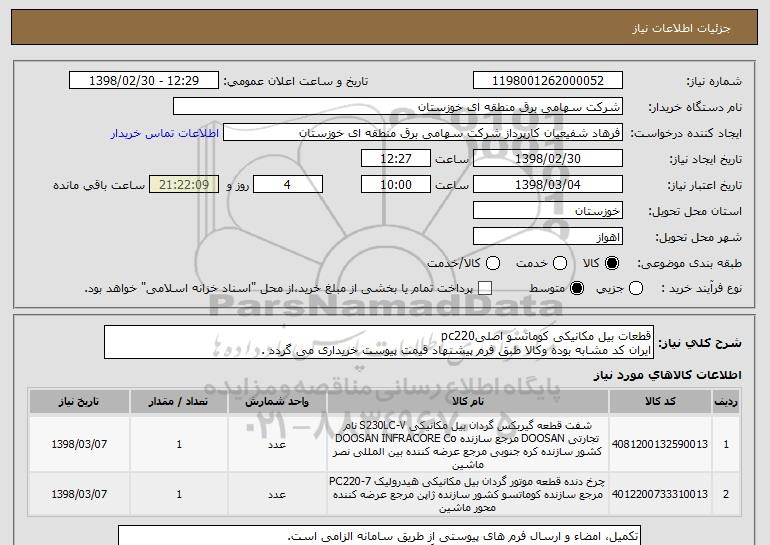Click the general need description text box
Screen dimensions: 770x545
pos(379,342)
